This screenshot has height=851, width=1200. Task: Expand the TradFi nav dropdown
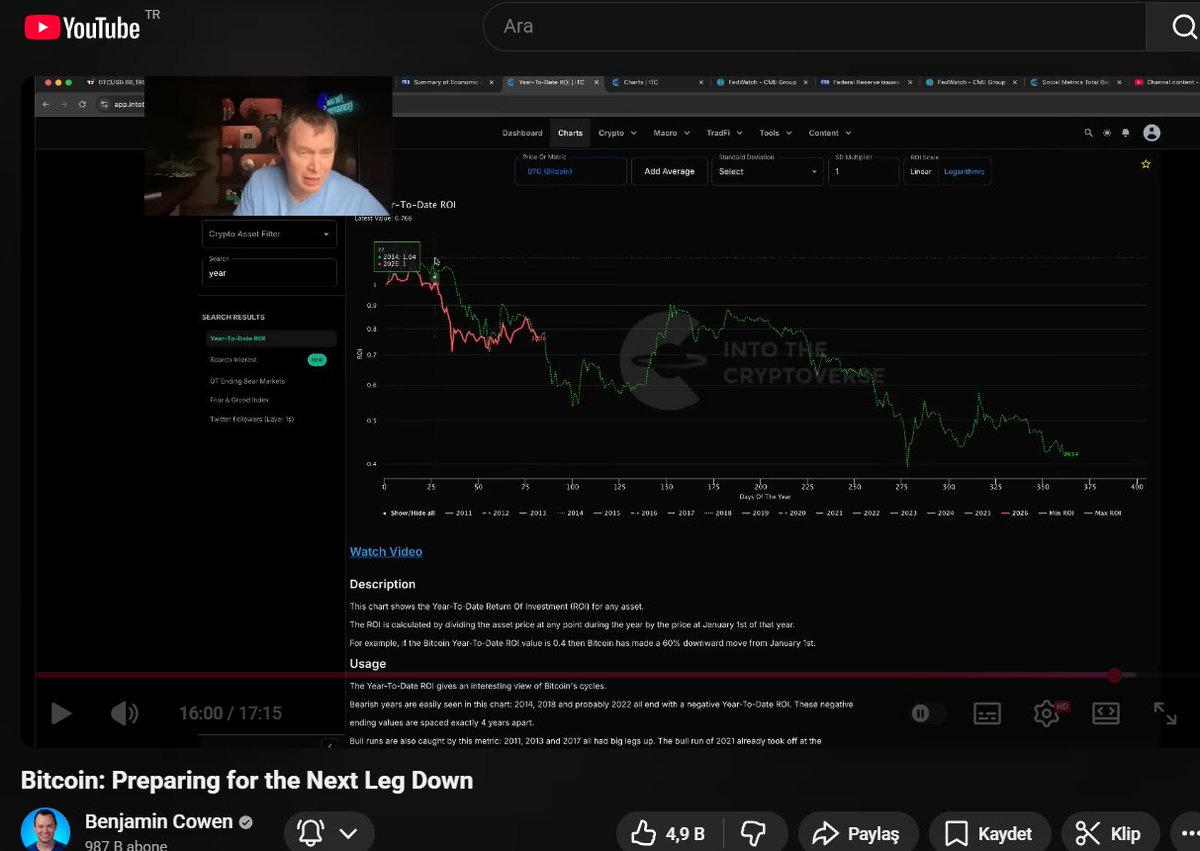click(x=723, y=133)
